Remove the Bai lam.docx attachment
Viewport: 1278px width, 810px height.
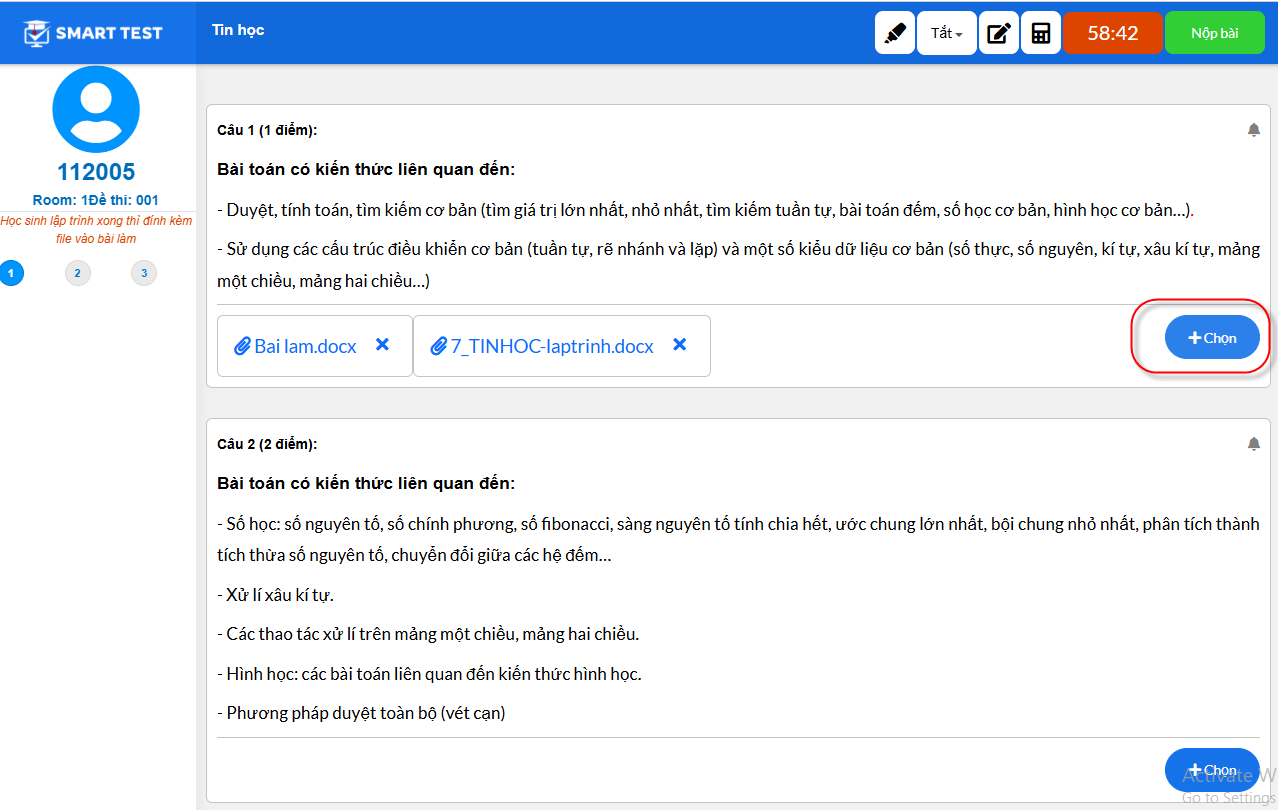click(x=382, y=344)
